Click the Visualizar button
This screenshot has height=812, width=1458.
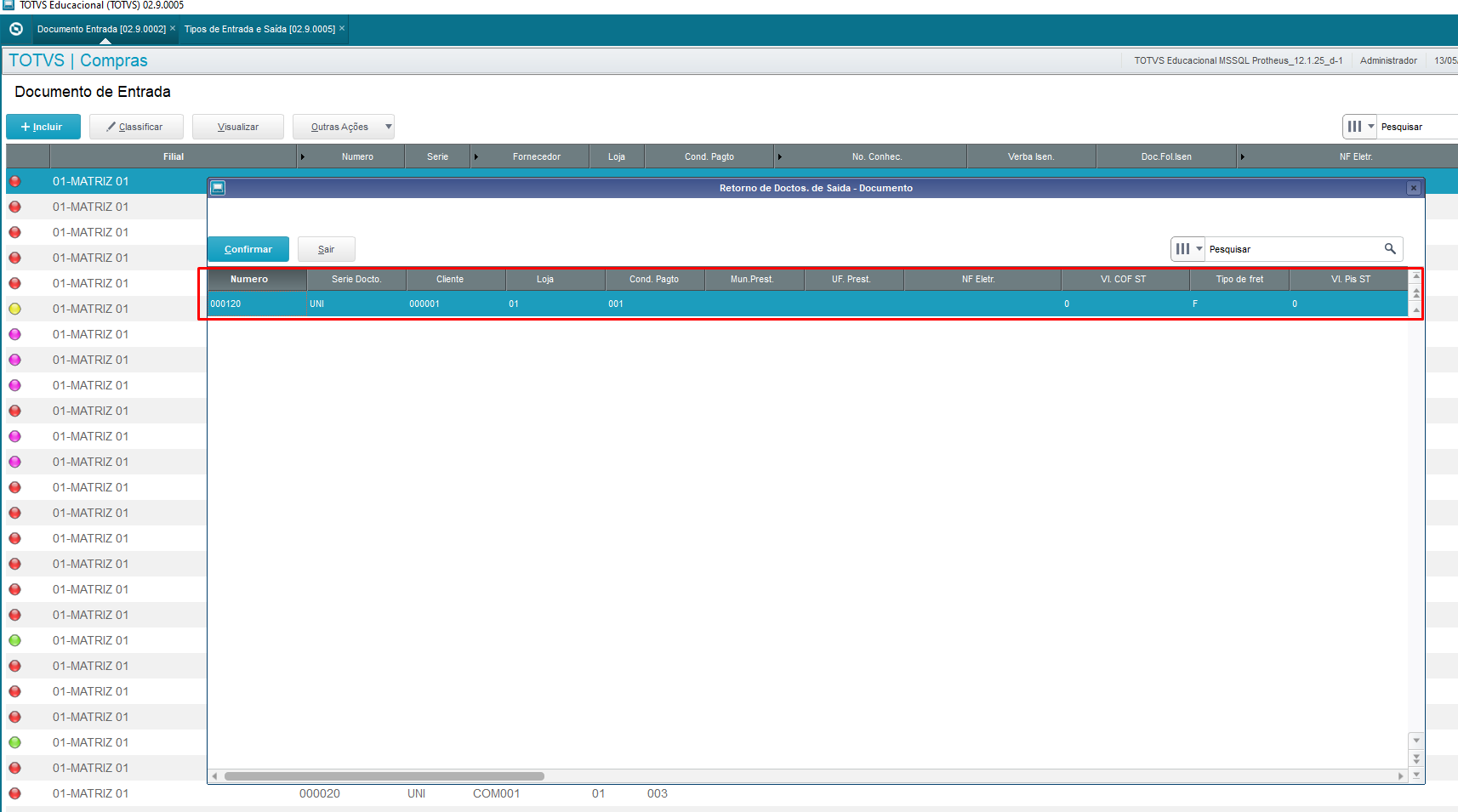tap(238, 127)
